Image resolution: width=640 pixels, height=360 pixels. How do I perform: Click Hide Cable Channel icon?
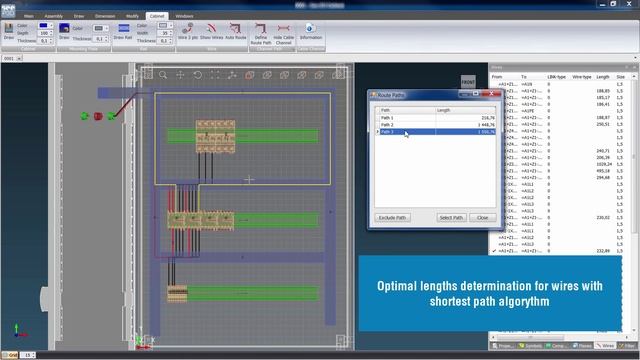pos(283,29)
